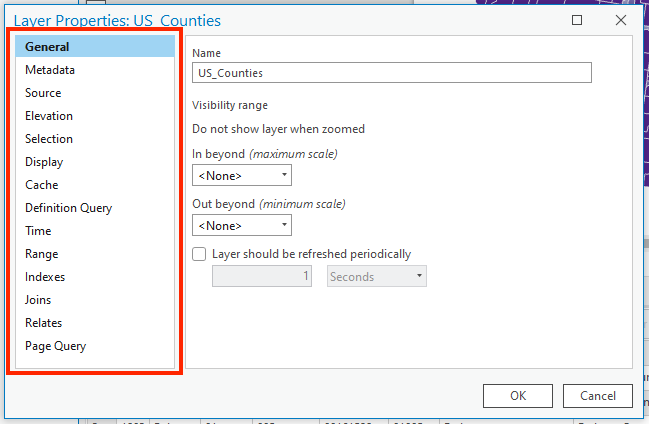The height and width of the screenshot is (424, 649).
Task: Close the Layer Properties dialog
Action: [620, 20]
